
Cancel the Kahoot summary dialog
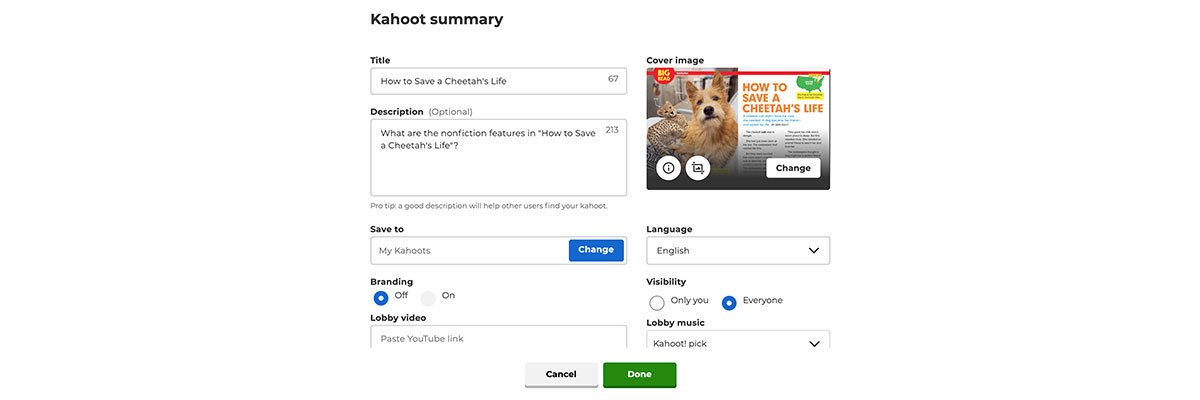tap(561, 375)
